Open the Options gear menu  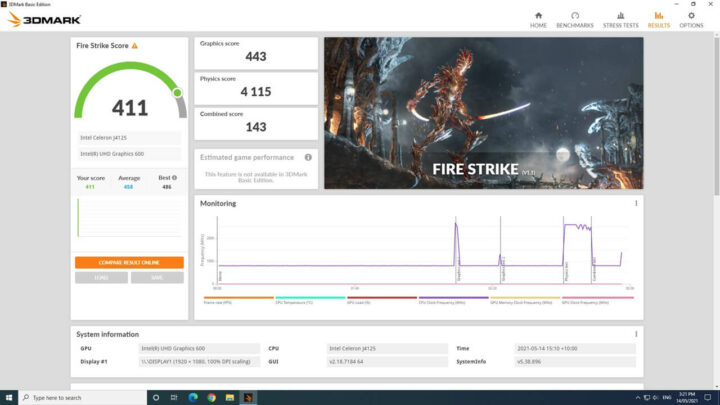(691, 19)
